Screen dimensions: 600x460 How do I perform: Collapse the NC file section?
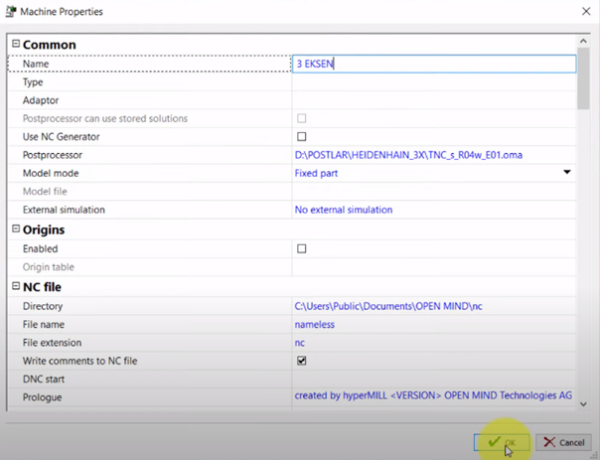[14, 287]
